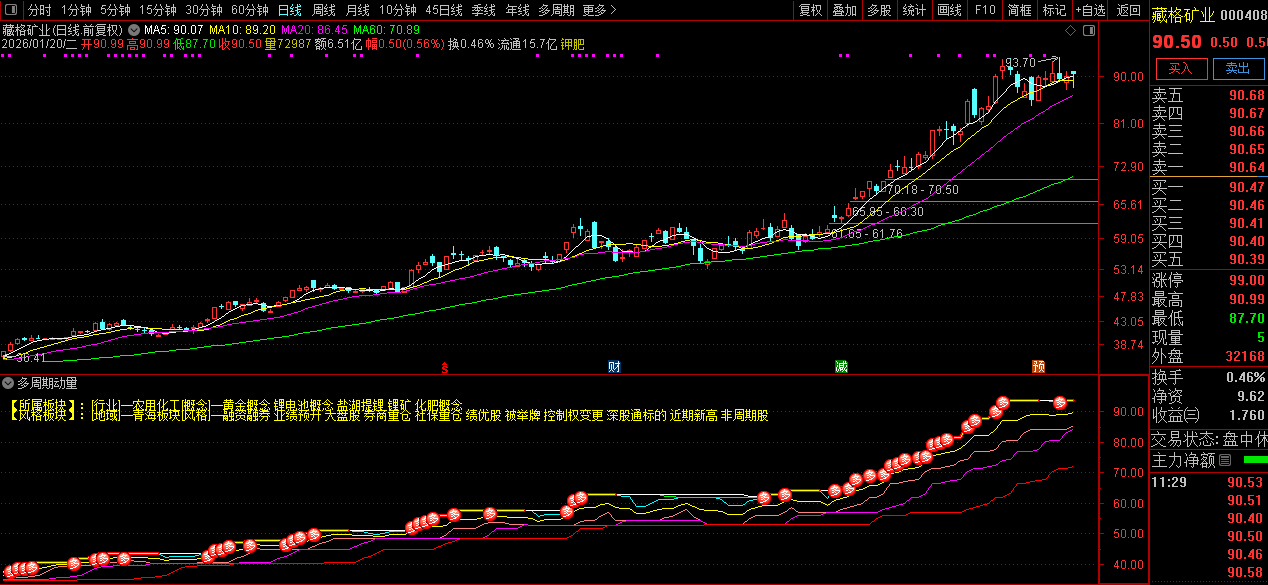Collapse the 多周期动量 indicator panel
The image size is (1268, 585).
point(9,383)
